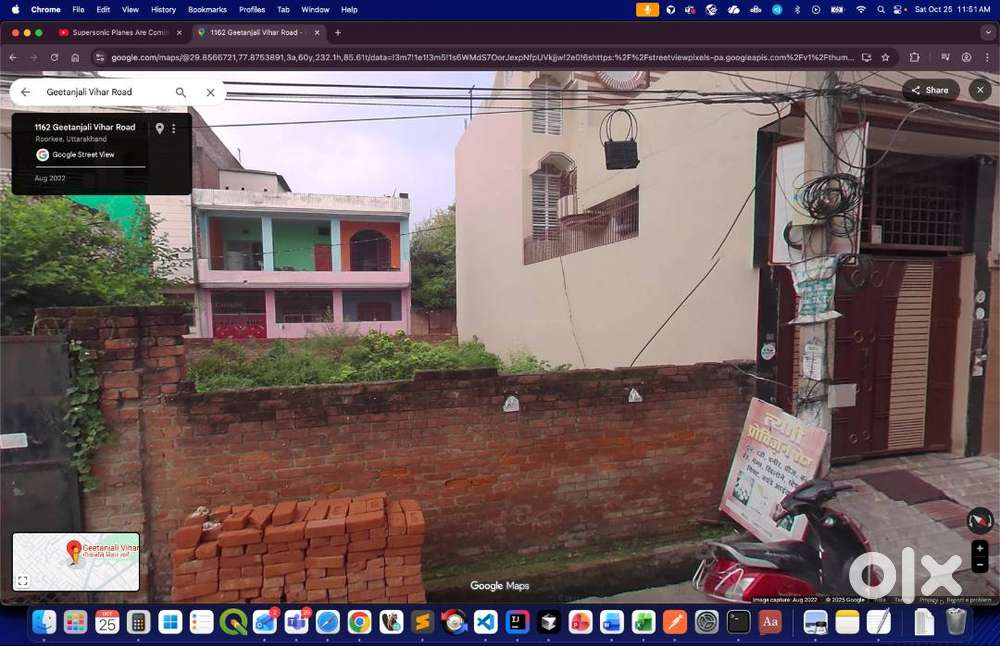This screenshot has width=1000, height=646.
Task: Click the search magnifier icon in Maps
Action: point(181,92)
